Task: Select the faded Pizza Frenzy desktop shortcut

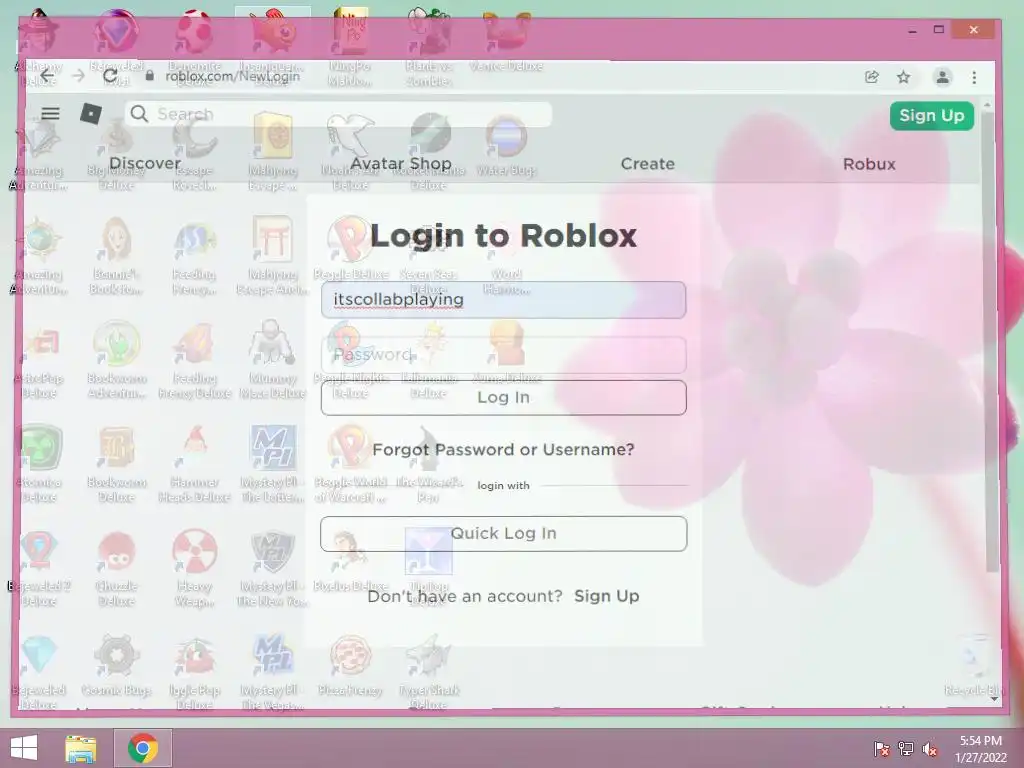Action: 350,665
